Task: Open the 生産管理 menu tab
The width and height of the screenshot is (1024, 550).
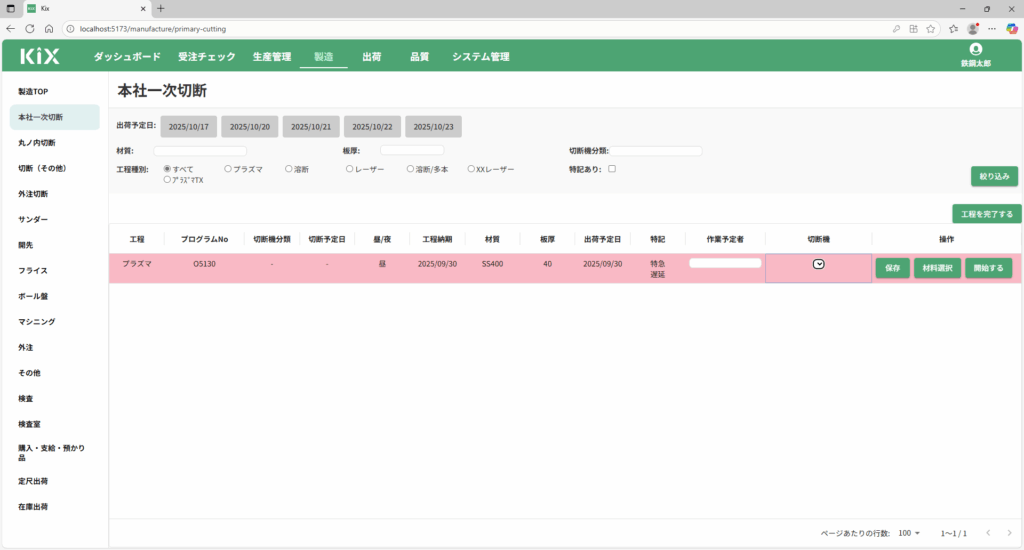Action: tap(271, 57)
